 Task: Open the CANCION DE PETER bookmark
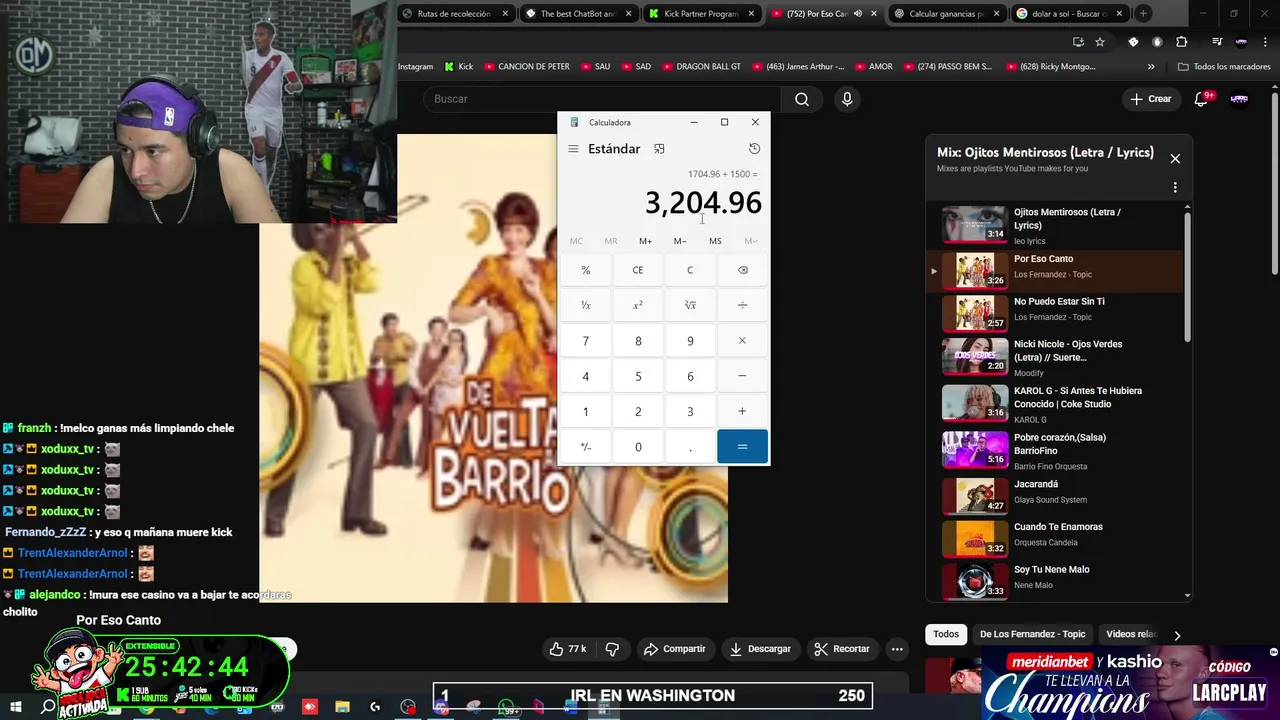click(526, 67)
